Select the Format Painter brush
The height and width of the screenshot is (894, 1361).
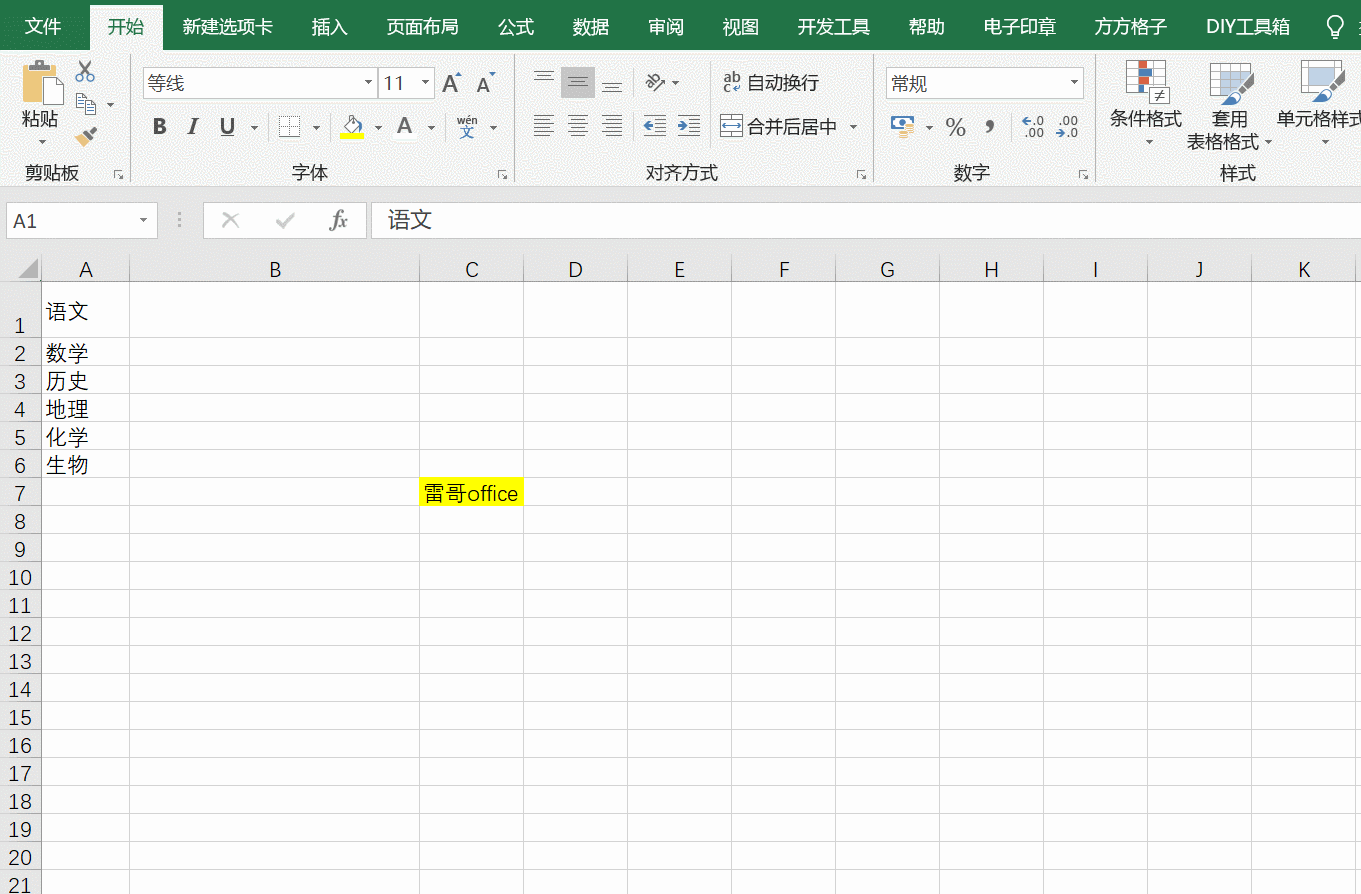[x=86, y=136]
